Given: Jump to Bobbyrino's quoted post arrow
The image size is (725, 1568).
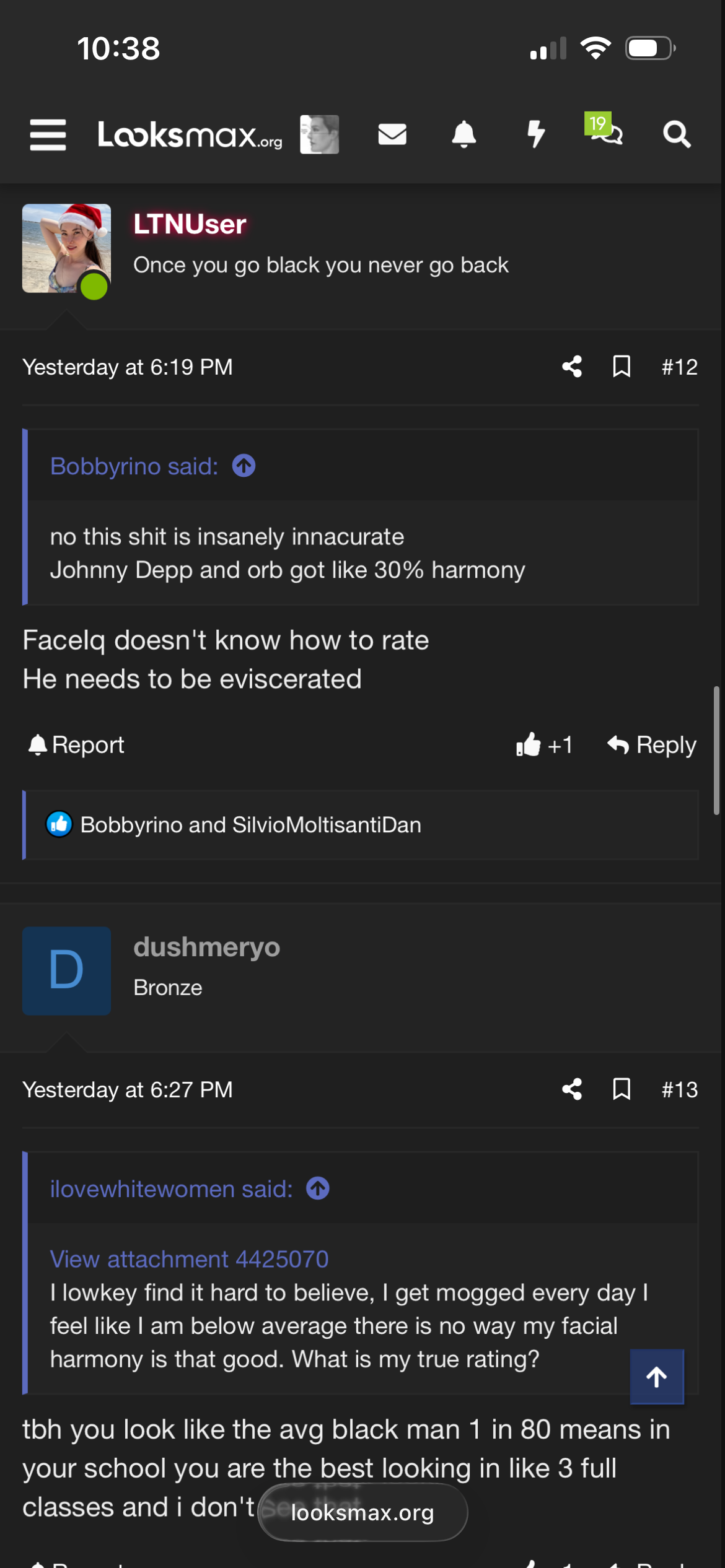Looking at the screenshot, I should click(x=244, y=466).
